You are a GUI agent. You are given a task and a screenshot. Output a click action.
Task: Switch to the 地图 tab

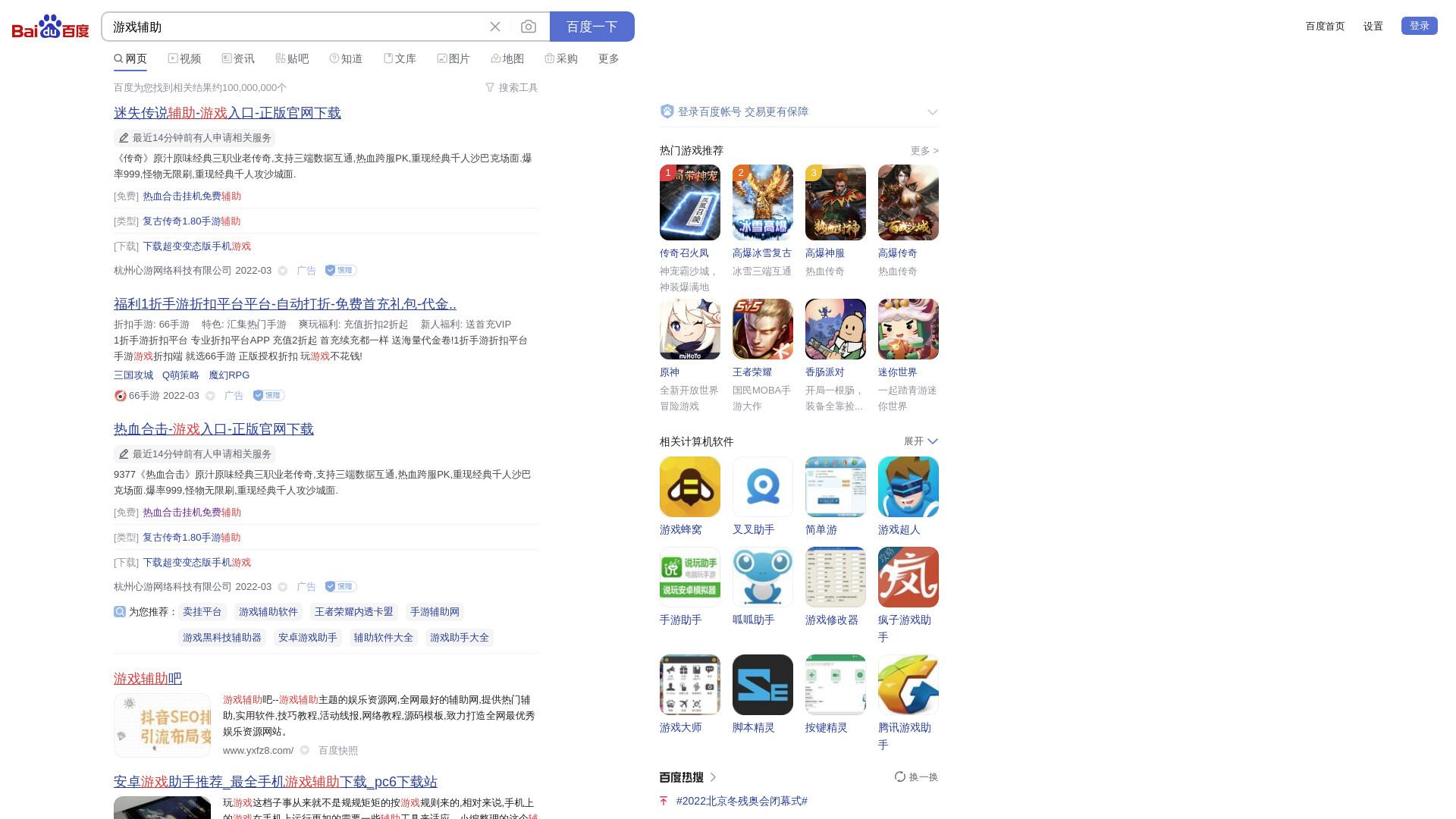pos(507,58)
